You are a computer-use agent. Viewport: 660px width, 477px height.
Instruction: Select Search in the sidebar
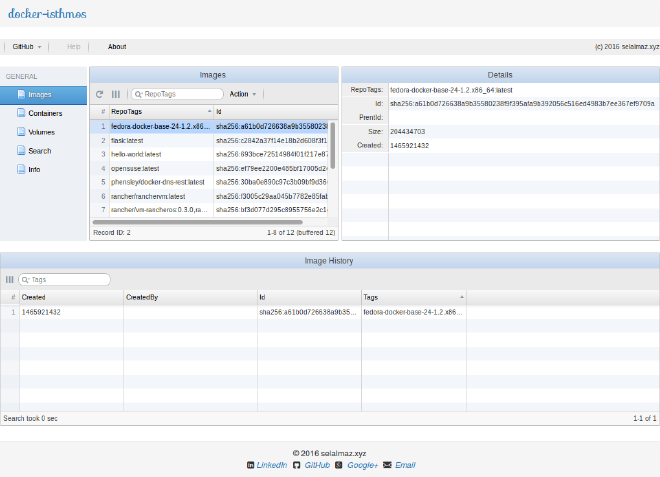(43, 151)
